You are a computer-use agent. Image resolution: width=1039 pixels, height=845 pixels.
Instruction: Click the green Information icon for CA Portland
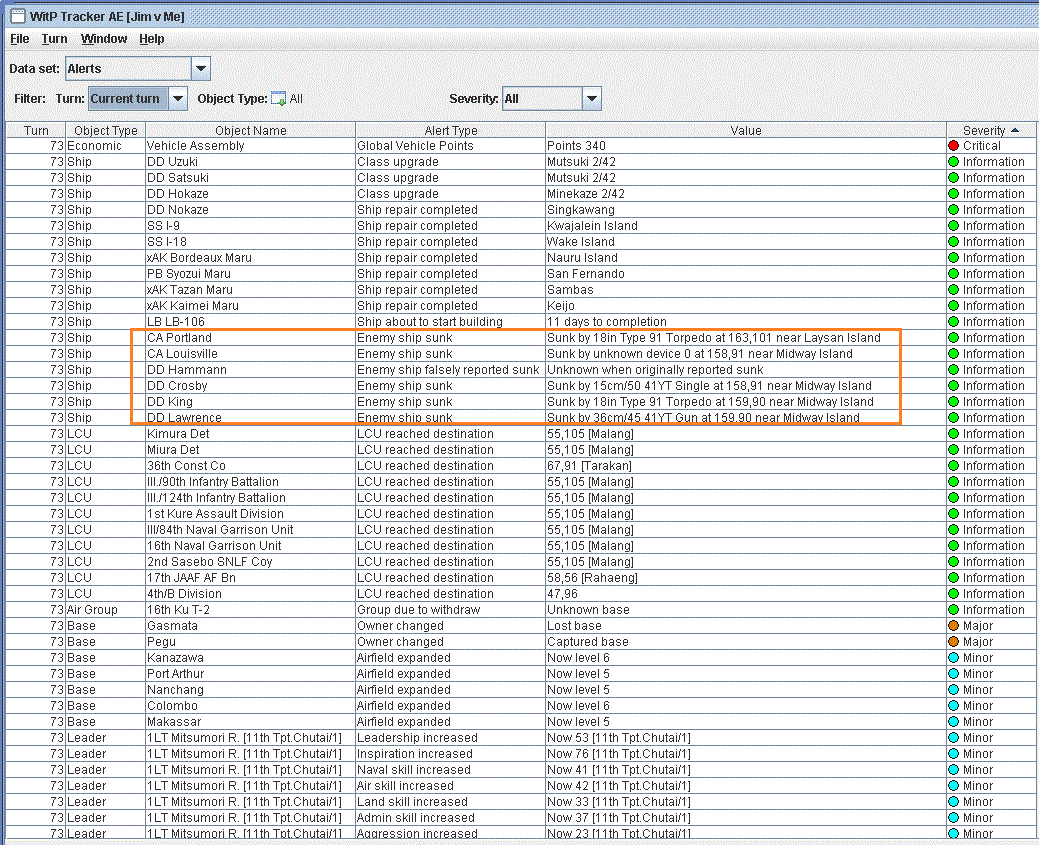point(954,337)
